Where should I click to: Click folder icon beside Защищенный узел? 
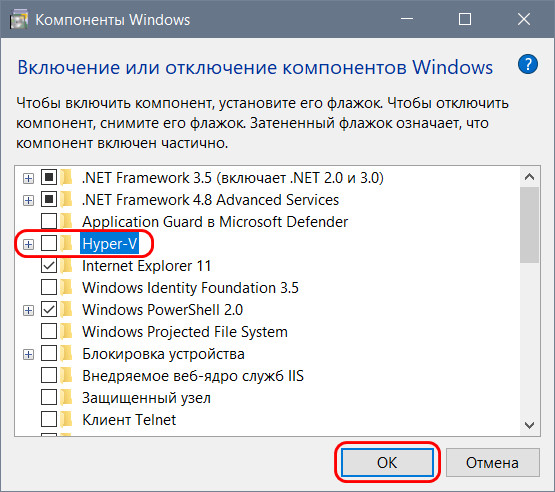click(66, 397)
